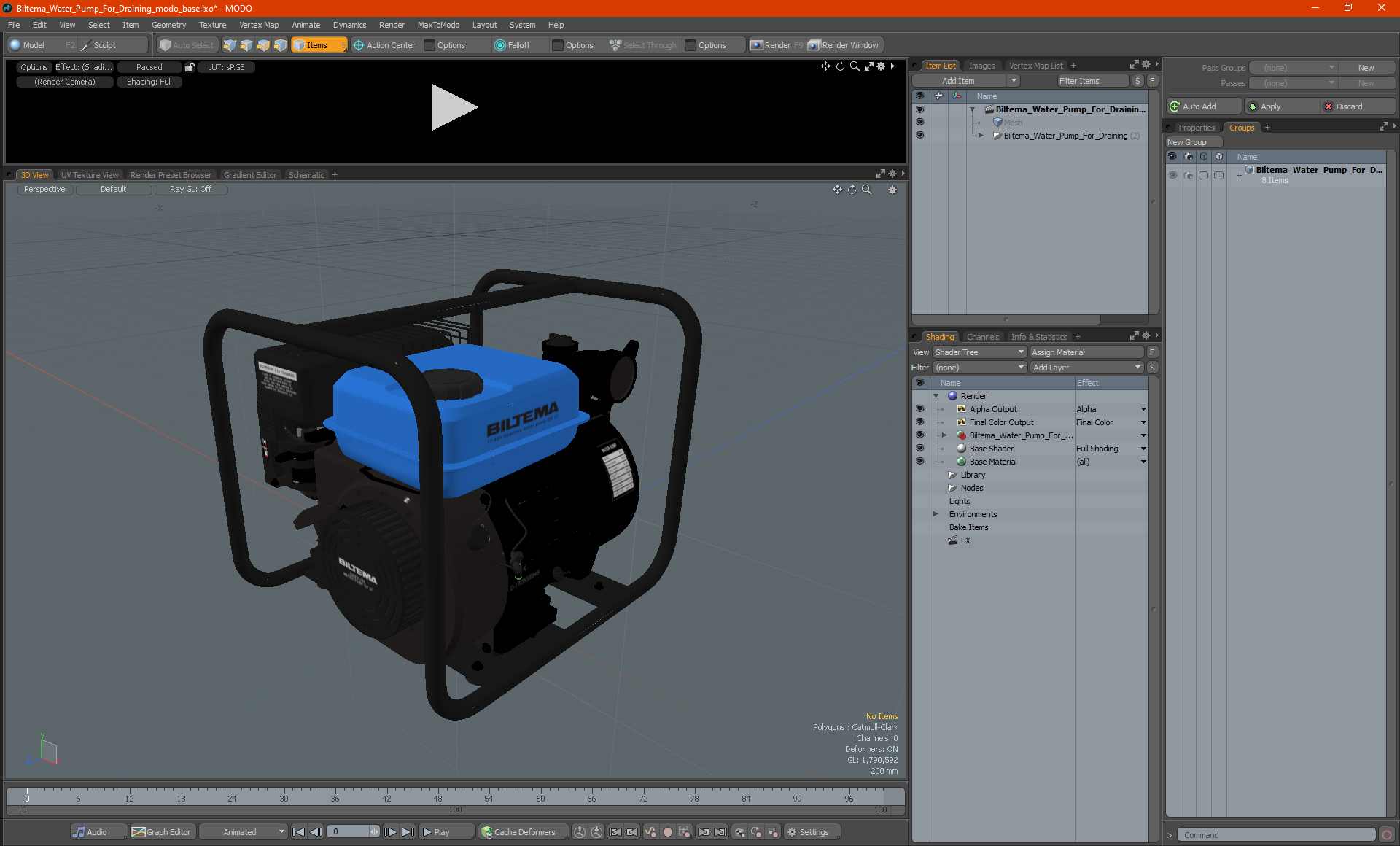Click the Item List horizontal scrollbar
This screenshot has height=846, width=1400.
1006,319
